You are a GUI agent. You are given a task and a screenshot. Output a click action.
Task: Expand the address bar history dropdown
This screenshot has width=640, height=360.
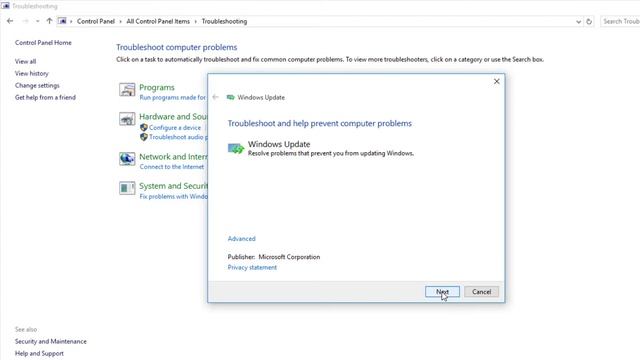[578, 22]
